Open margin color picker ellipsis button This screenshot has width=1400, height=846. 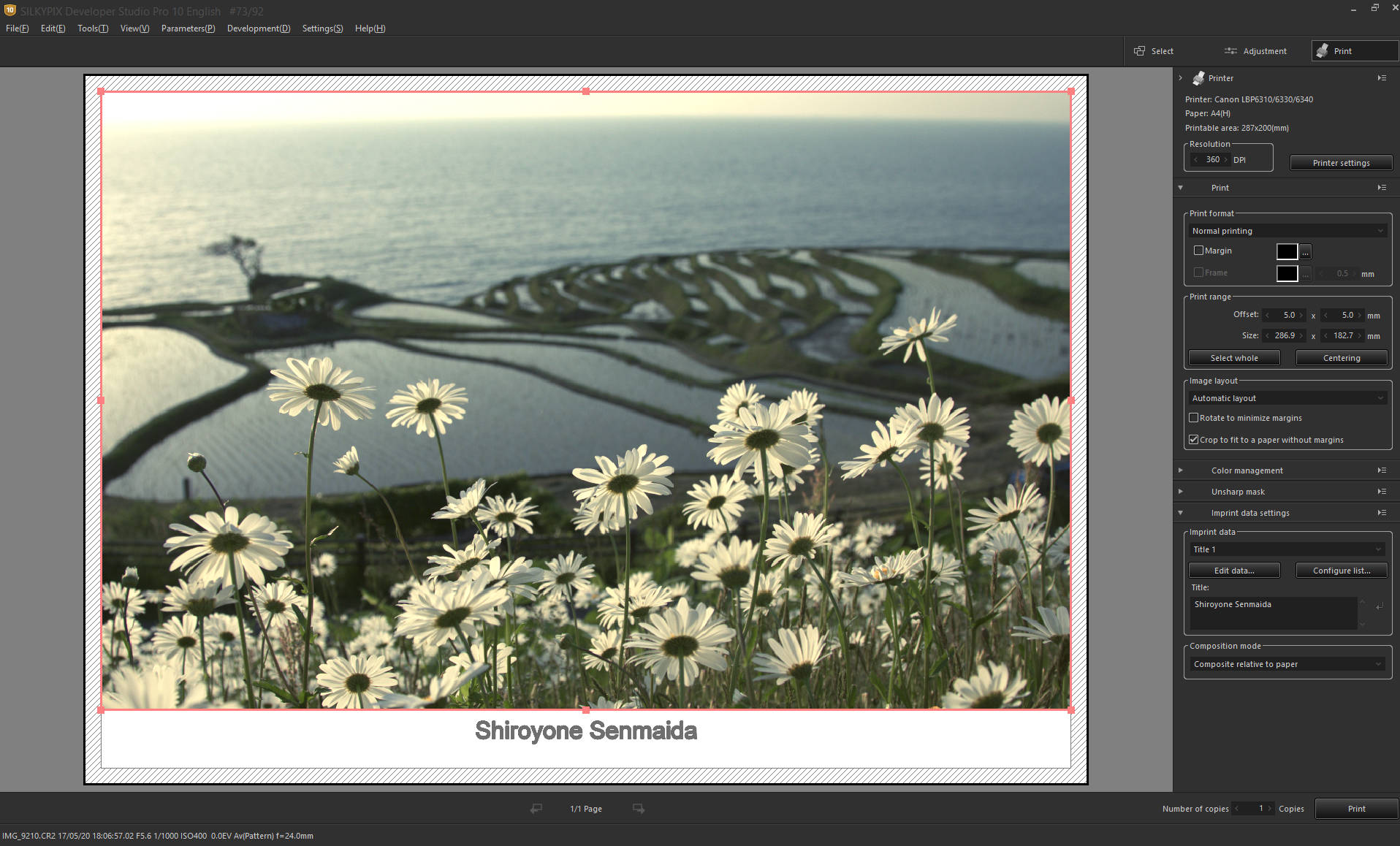[x=1306, y=252]
